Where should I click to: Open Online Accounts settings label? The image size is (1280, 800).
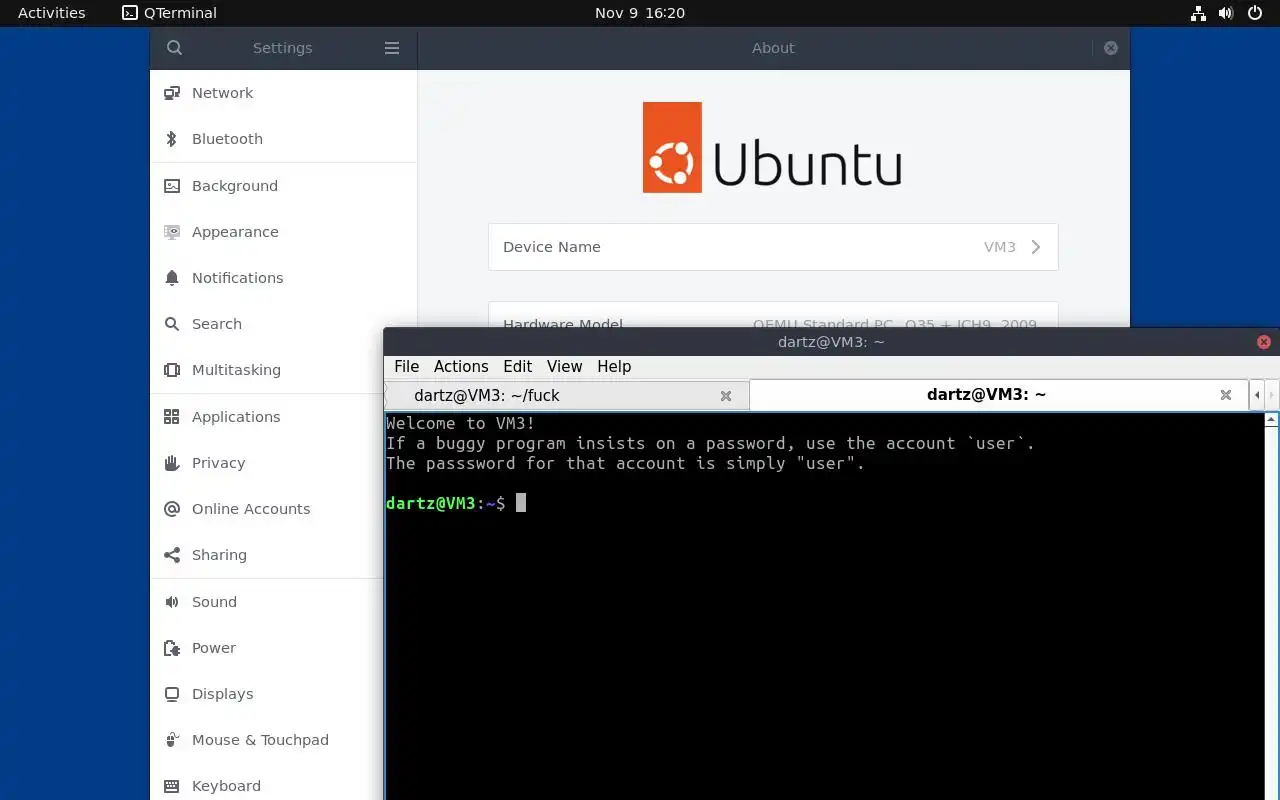click(251, 509)
